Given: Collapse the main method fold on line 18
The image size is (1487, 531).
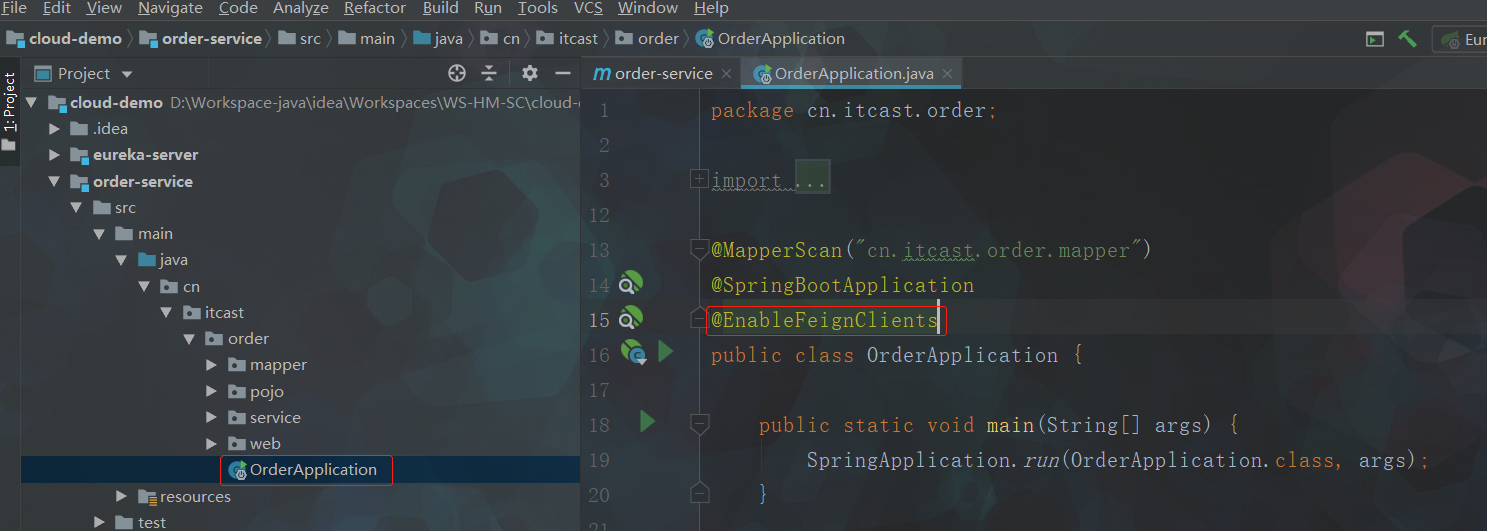Looking at the screenshot, I should click(700, 424).
